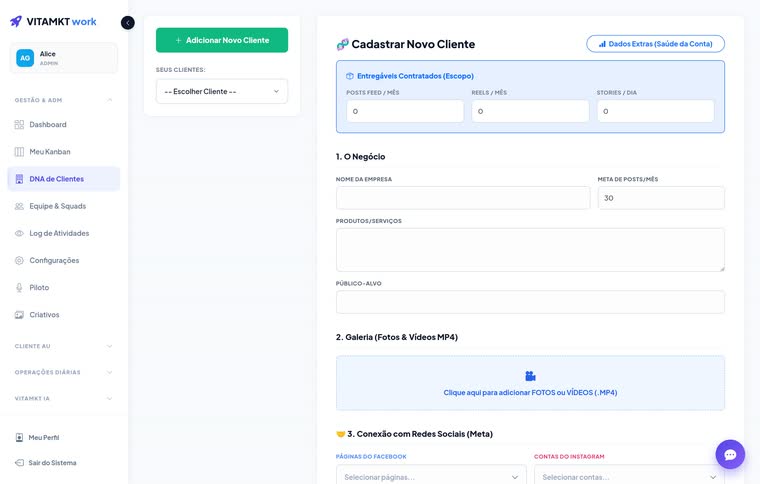760x484 pixels.
Task: Click the handshake icon at Conexão com Redes Sociais
Action: (340, 434)
